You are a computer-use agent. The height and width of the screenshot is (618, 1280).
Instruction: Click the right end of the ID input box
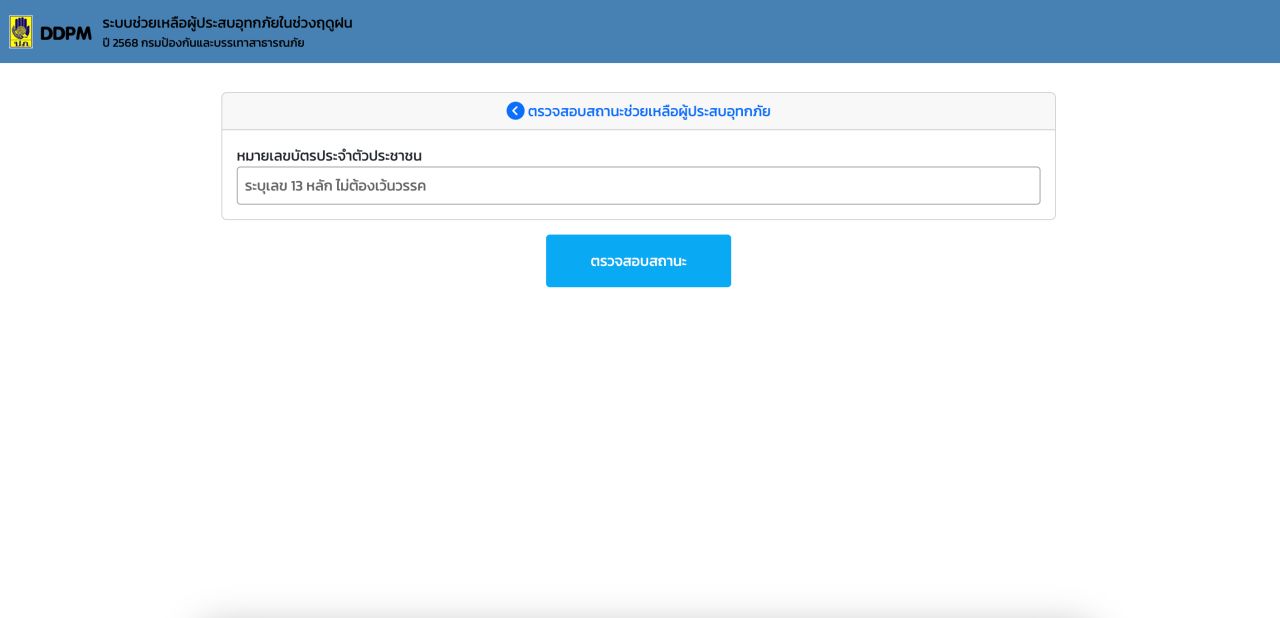(x=1020, y=186)
